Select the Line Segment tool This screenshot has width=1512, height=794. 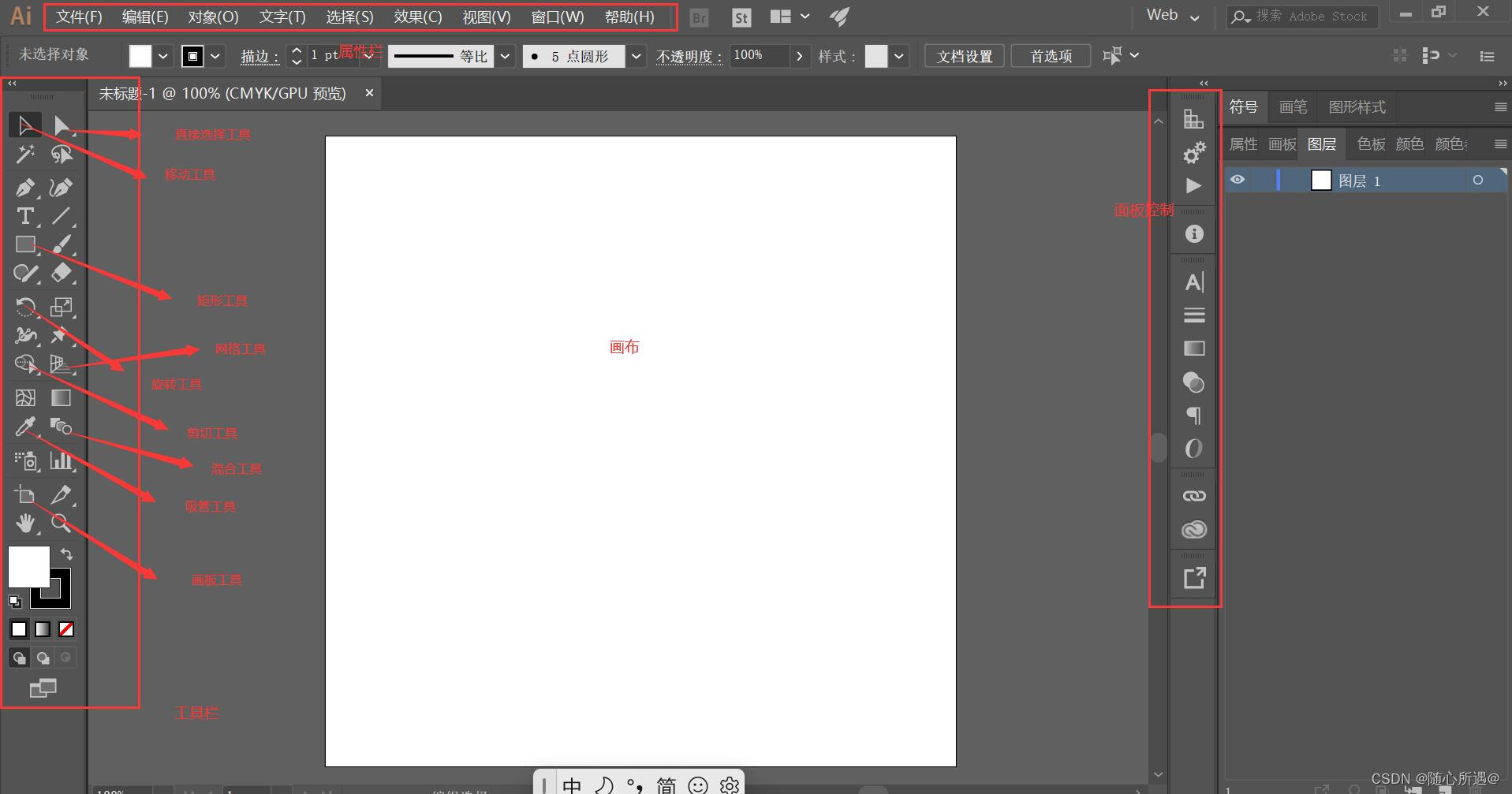62,216
